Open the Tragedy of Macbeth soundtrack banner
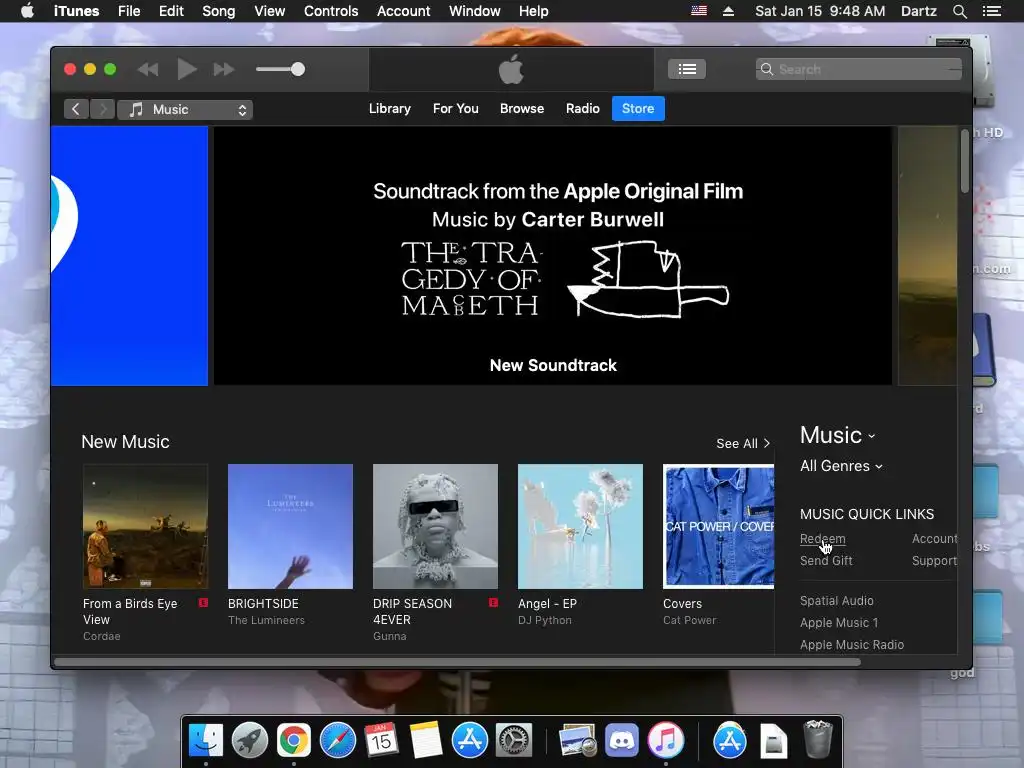This screenshot has width=1024, height=768. [x=552, y=255]
